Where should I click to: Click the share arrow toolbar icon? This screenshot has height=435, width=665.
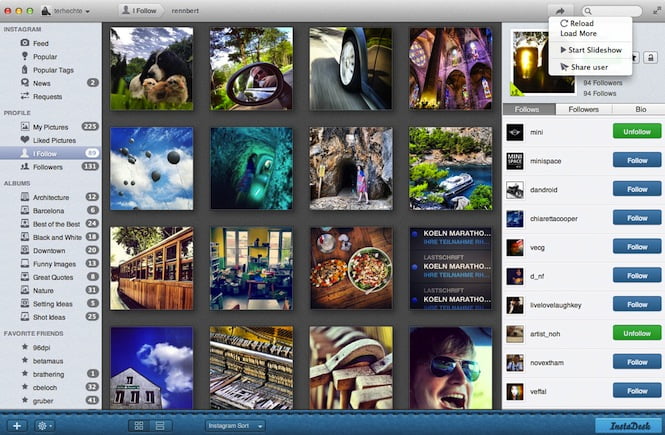pos(559,11)
